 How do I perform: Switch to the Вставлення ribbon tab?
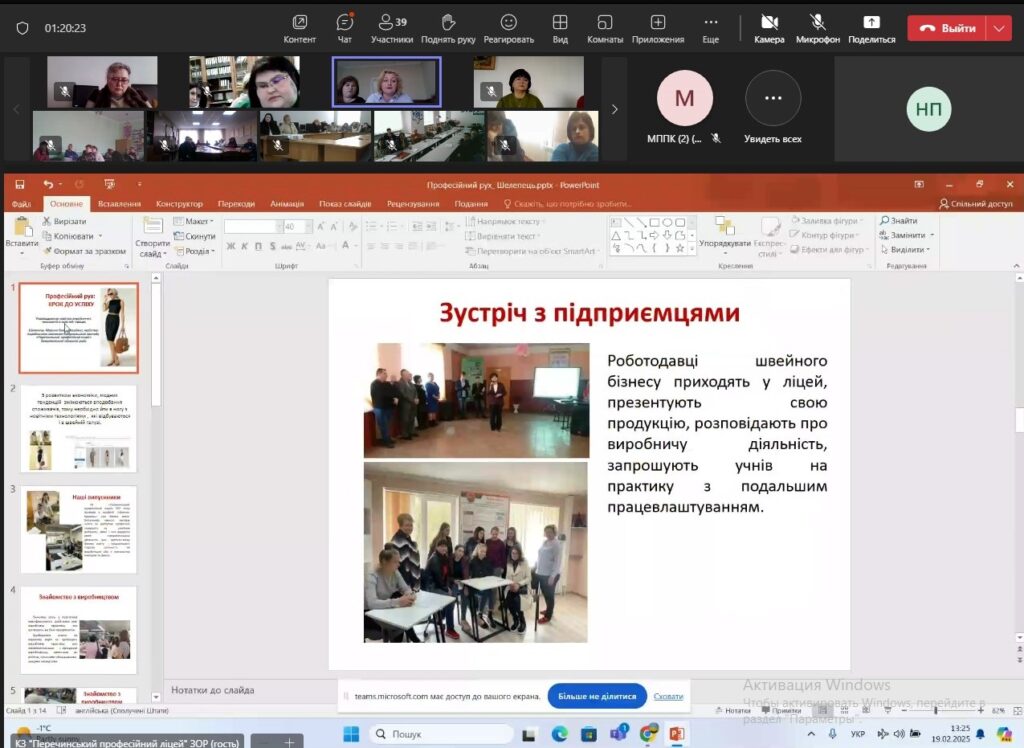tap(119, 204)
